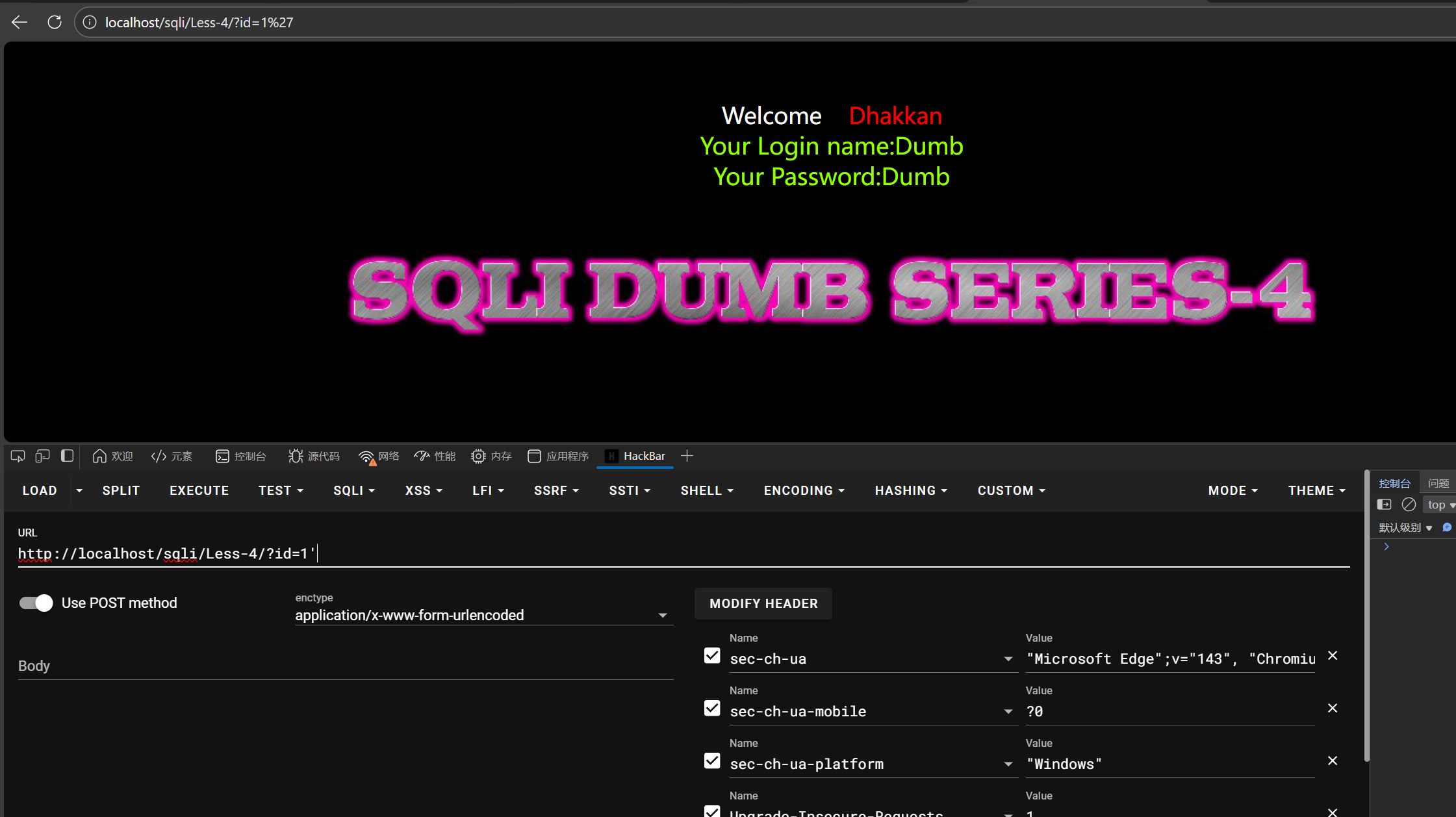Open the ENCODING dropdown menu
The height and width of the screenshot is (817, 1456).
[x=804, y=490]
